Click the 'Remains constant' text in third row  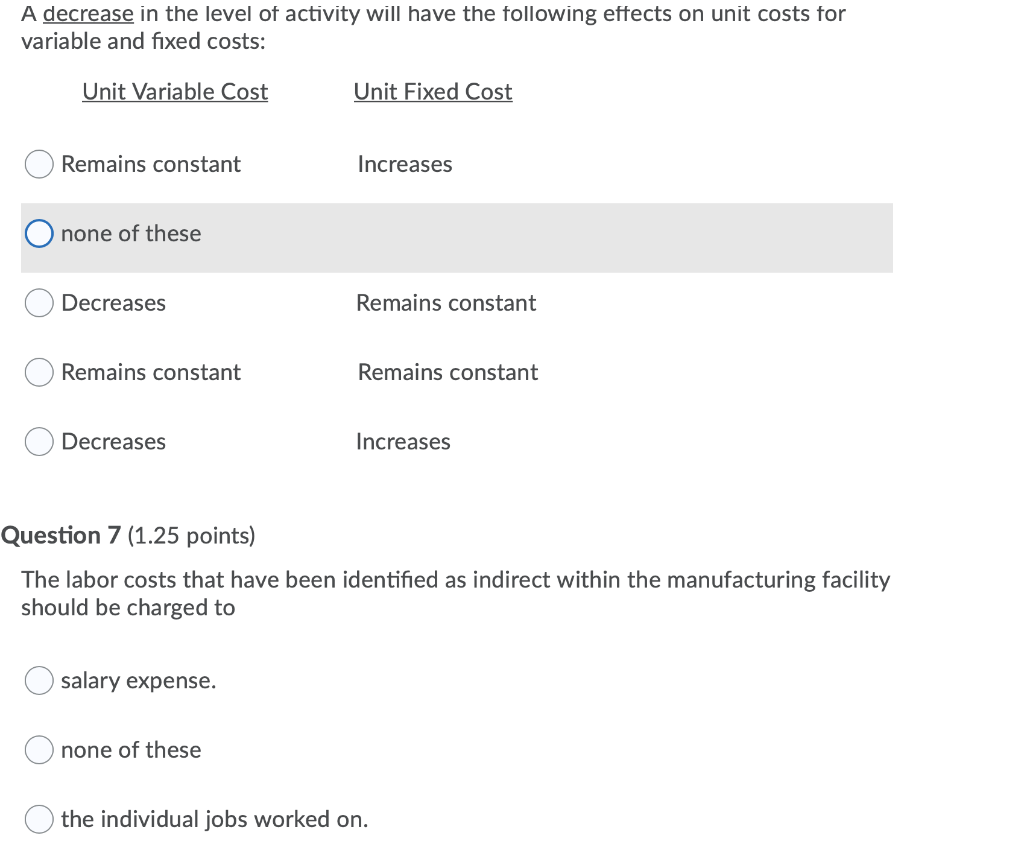(x=446, y=302)
